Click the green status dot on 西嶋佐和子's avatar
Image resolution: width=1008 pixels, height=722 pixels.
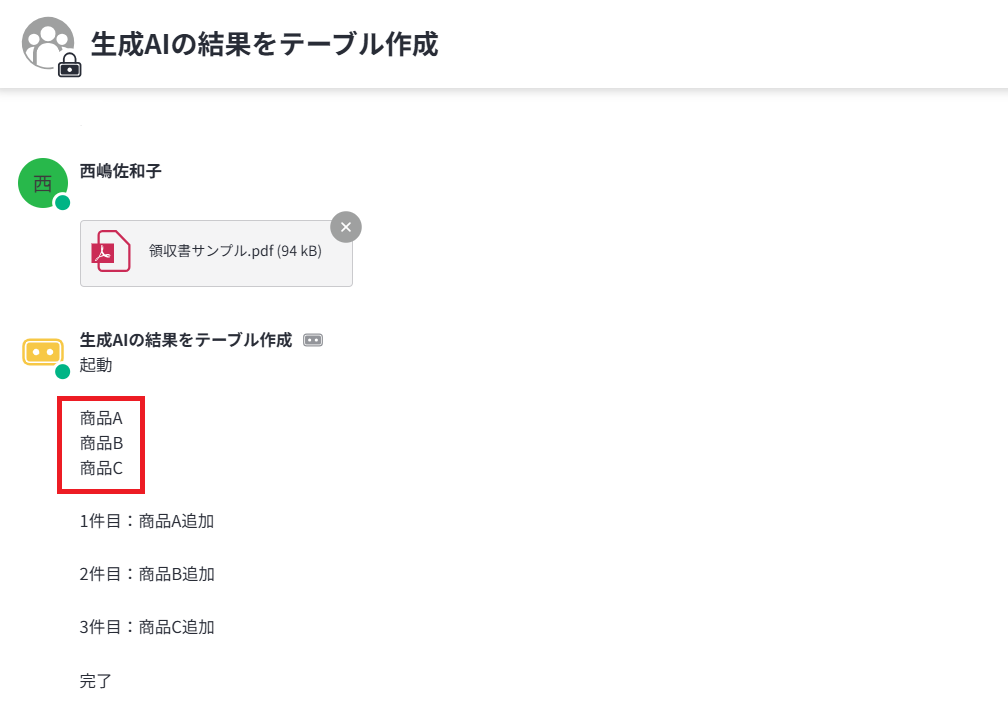62,203
